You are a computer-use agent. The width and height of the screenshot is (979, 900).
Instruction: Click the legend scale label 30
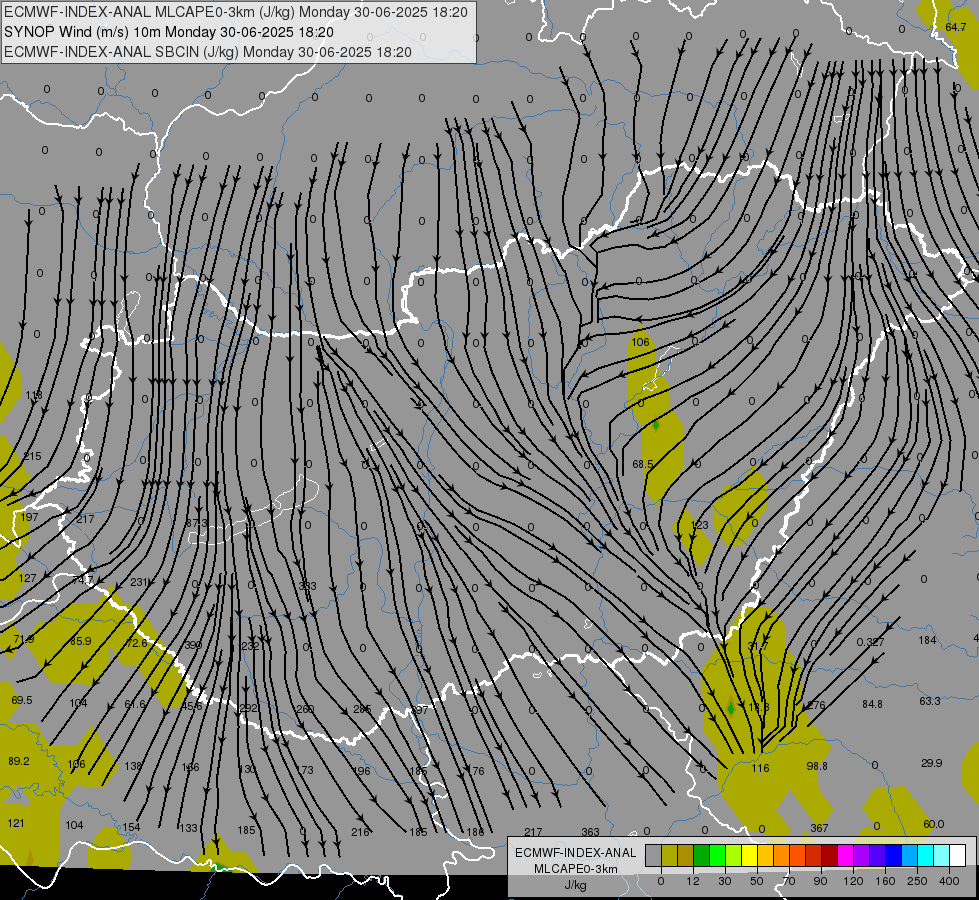(725, 881)
